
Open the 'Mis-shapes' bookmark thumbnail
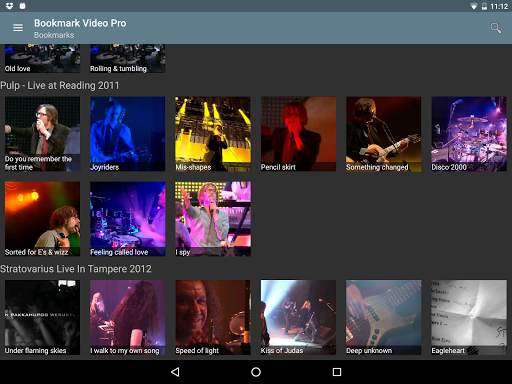point(213,134)
